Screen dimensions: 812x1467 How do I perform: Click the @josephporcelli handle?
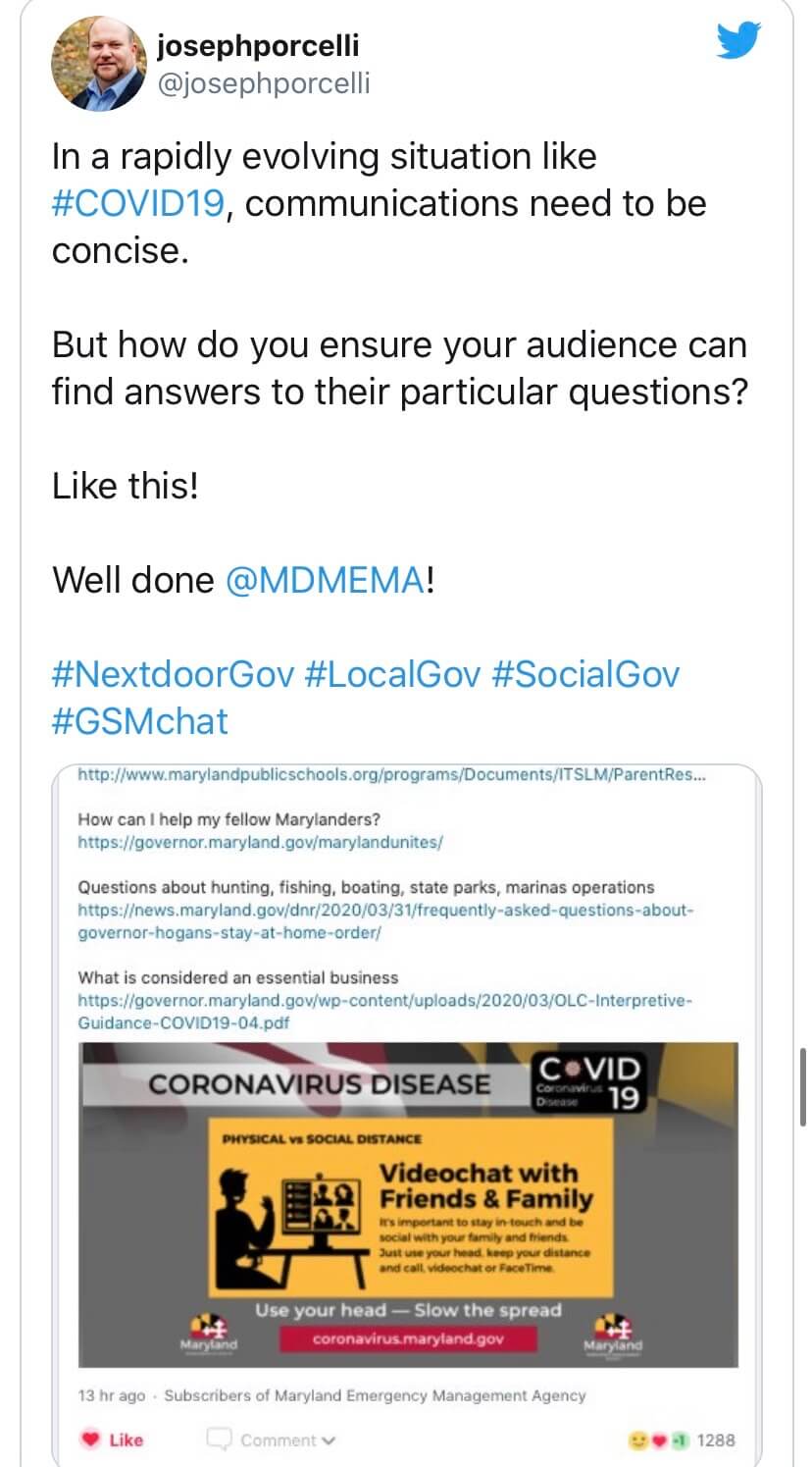pos(264,83)
